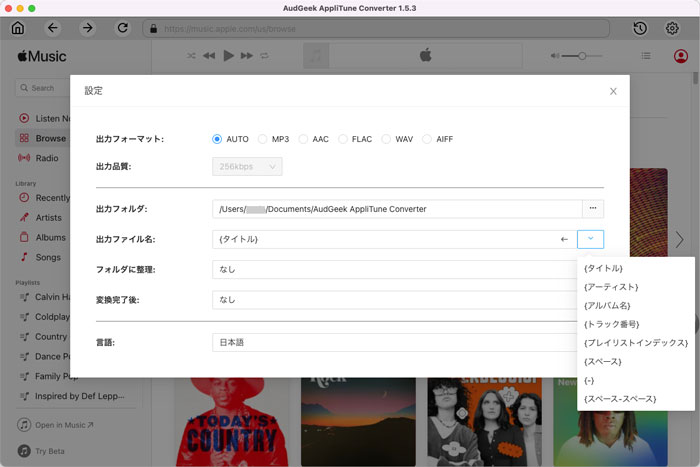Open Radio in the sidebar
The width and height of the screenshot is (700, 467).
click(x=39, y=158)
